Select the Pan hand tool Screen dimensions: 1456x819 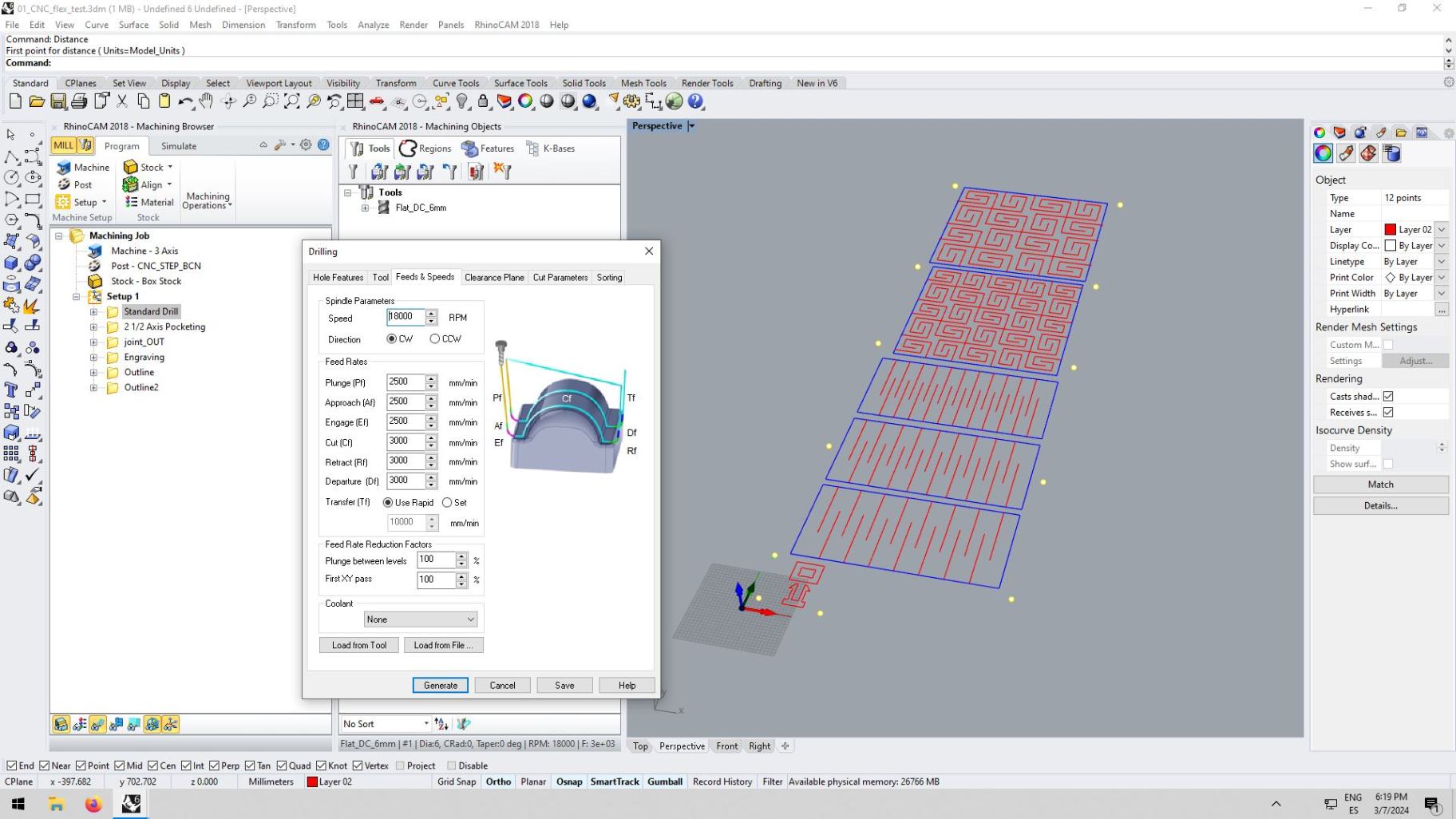click(x=206, y=101)
